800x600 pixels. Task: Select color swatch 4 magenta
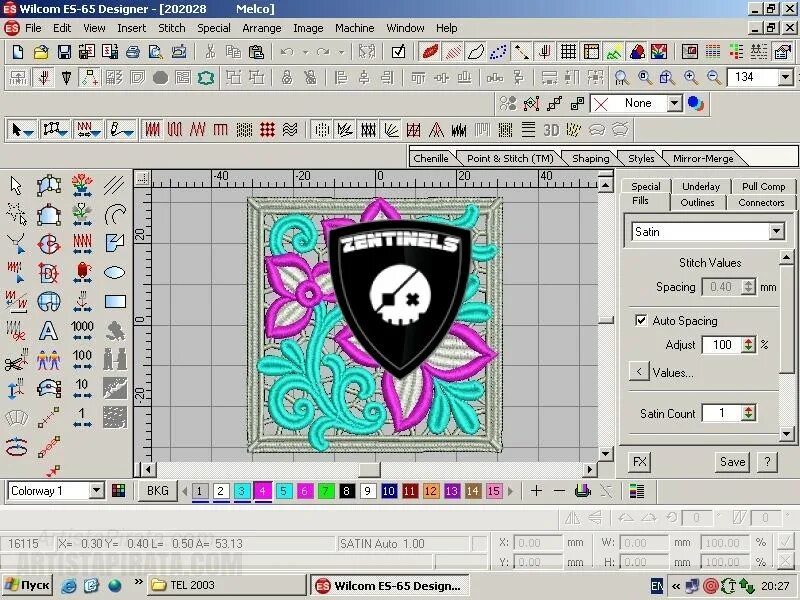point(263,491)
